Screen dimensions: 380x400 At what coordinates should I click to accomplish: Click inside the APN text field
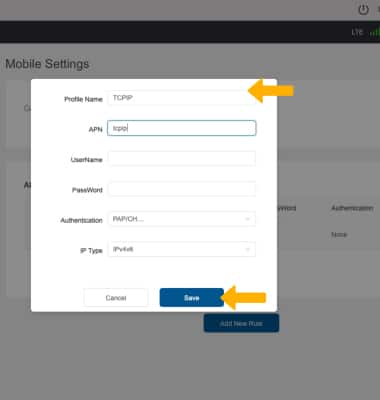(182, 128)
